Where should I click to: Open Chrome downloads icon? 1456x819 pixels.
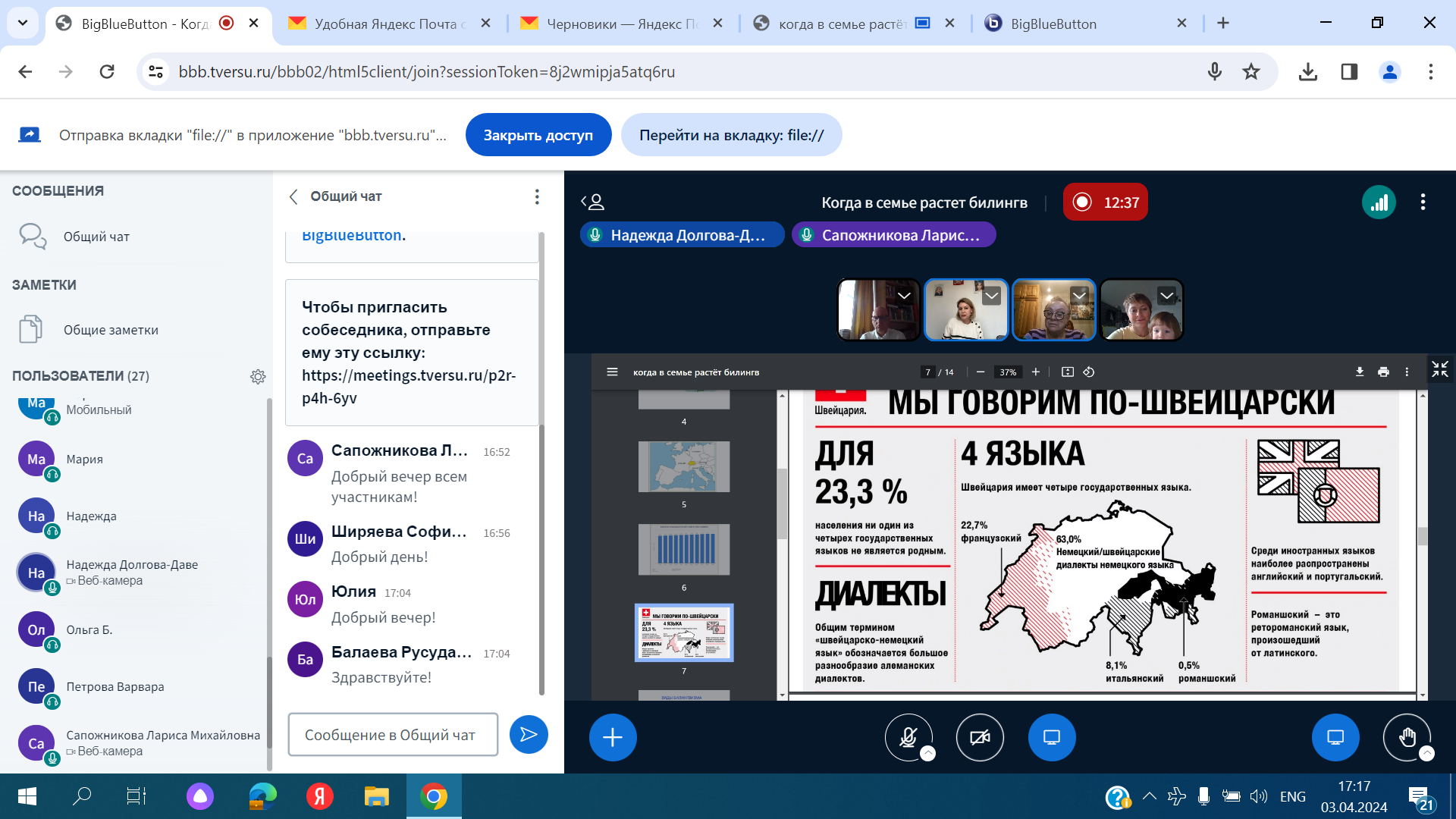coord(1308,72)
